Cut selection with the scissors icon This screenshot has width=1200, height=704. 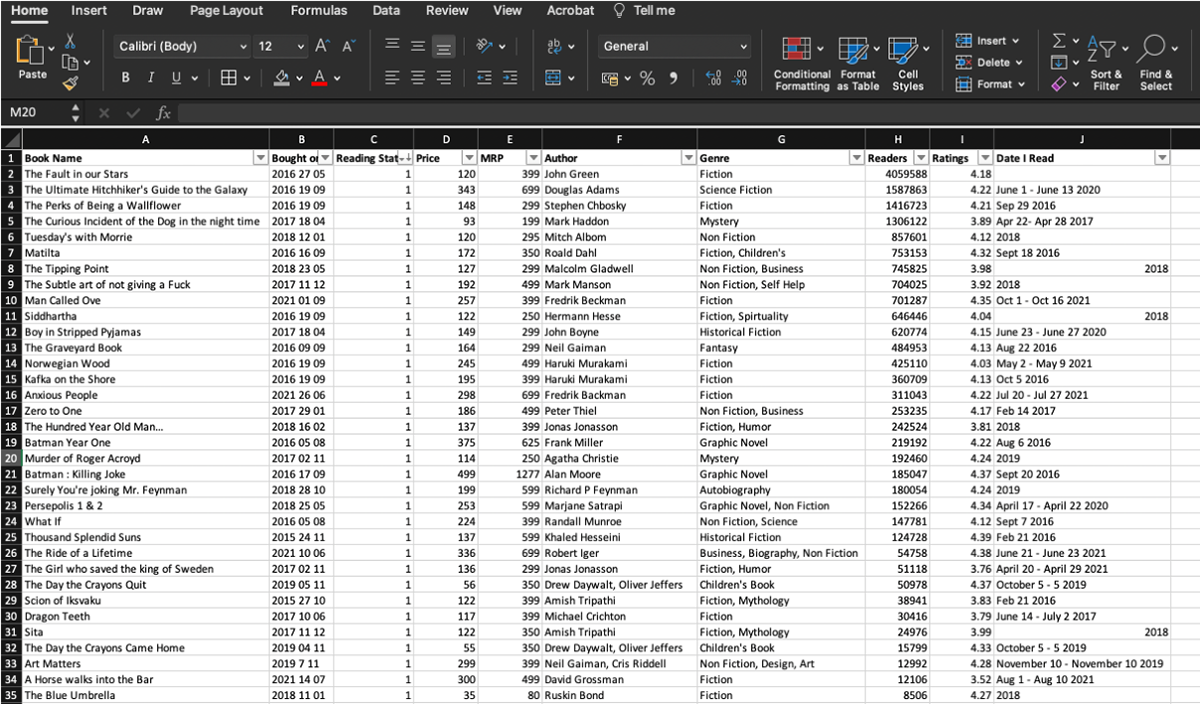pos(71,42)
